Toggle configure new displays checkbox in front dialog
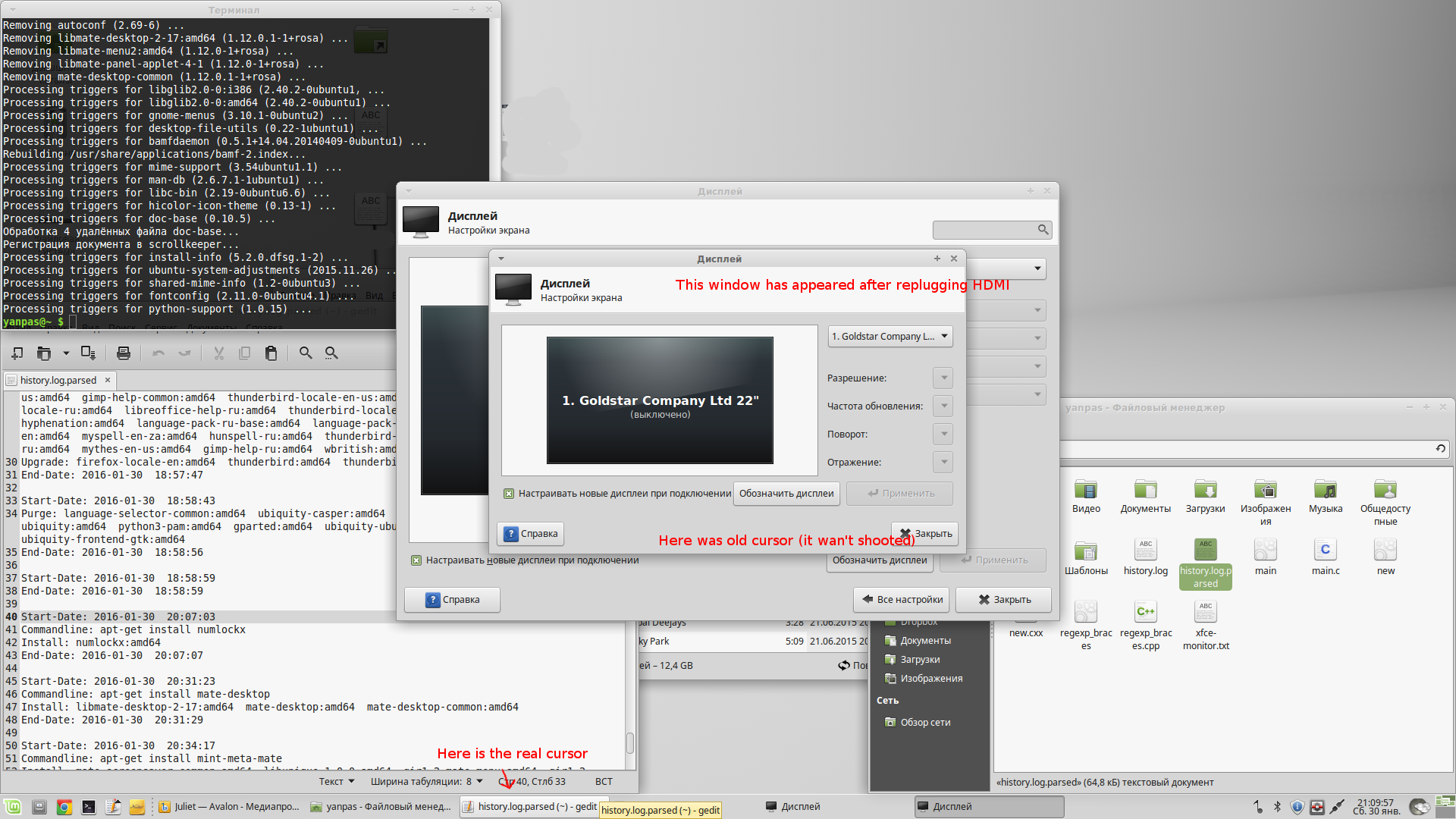The height and width of the screenshot is (819, 1456). coord(509,494)
